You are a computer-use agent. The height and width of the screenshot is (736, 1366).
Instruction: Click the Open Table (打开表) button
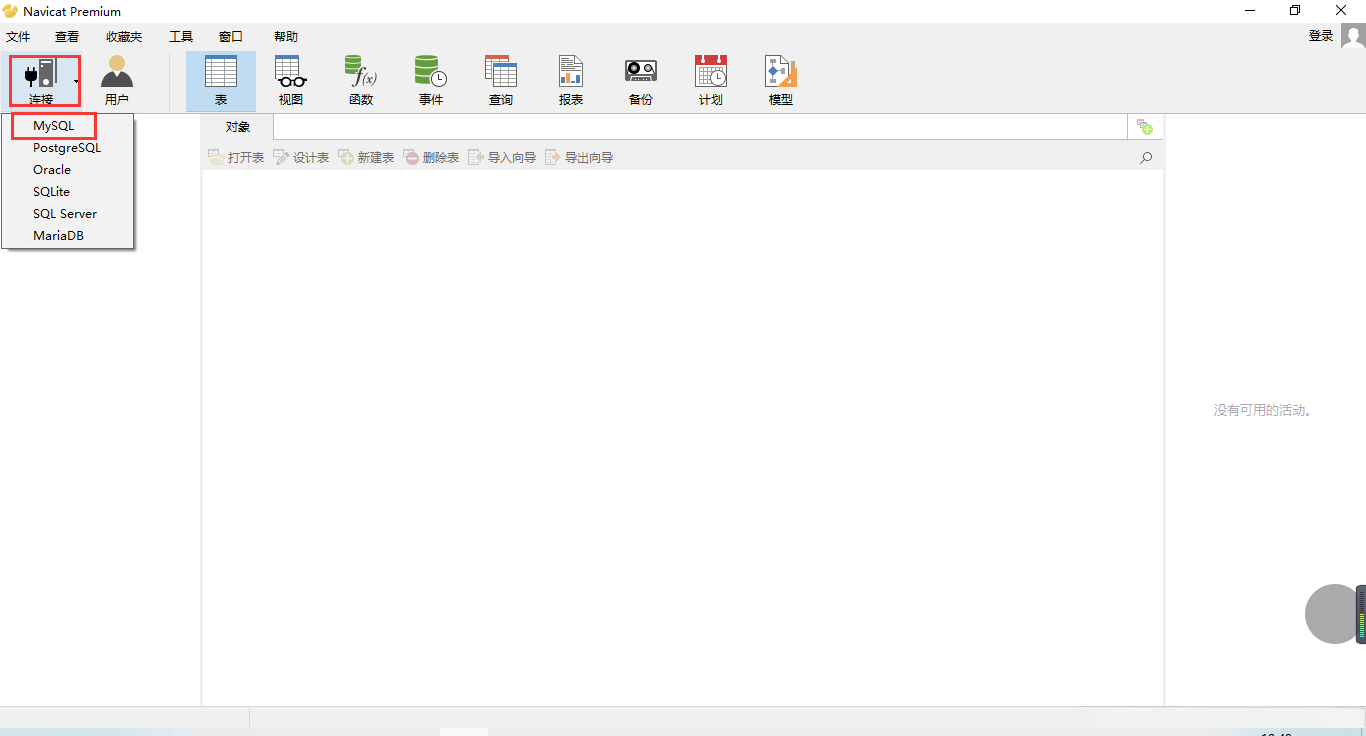236,157
